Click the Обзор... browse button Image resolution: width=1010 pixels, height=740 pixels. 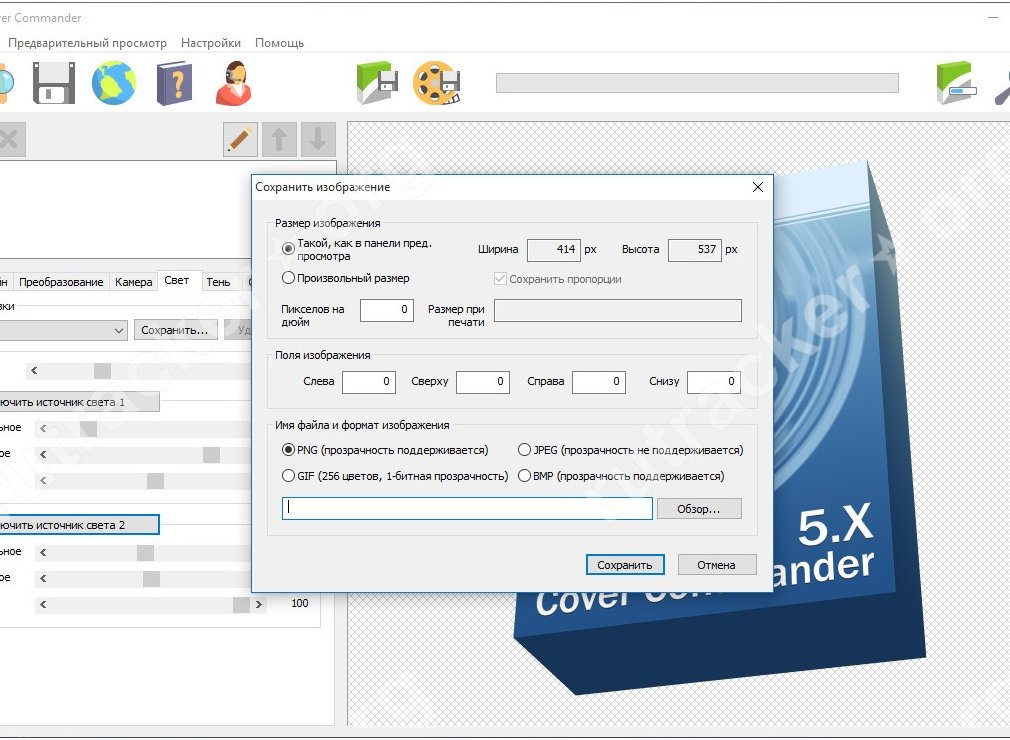pyautogui.click(x=699, y=509)
